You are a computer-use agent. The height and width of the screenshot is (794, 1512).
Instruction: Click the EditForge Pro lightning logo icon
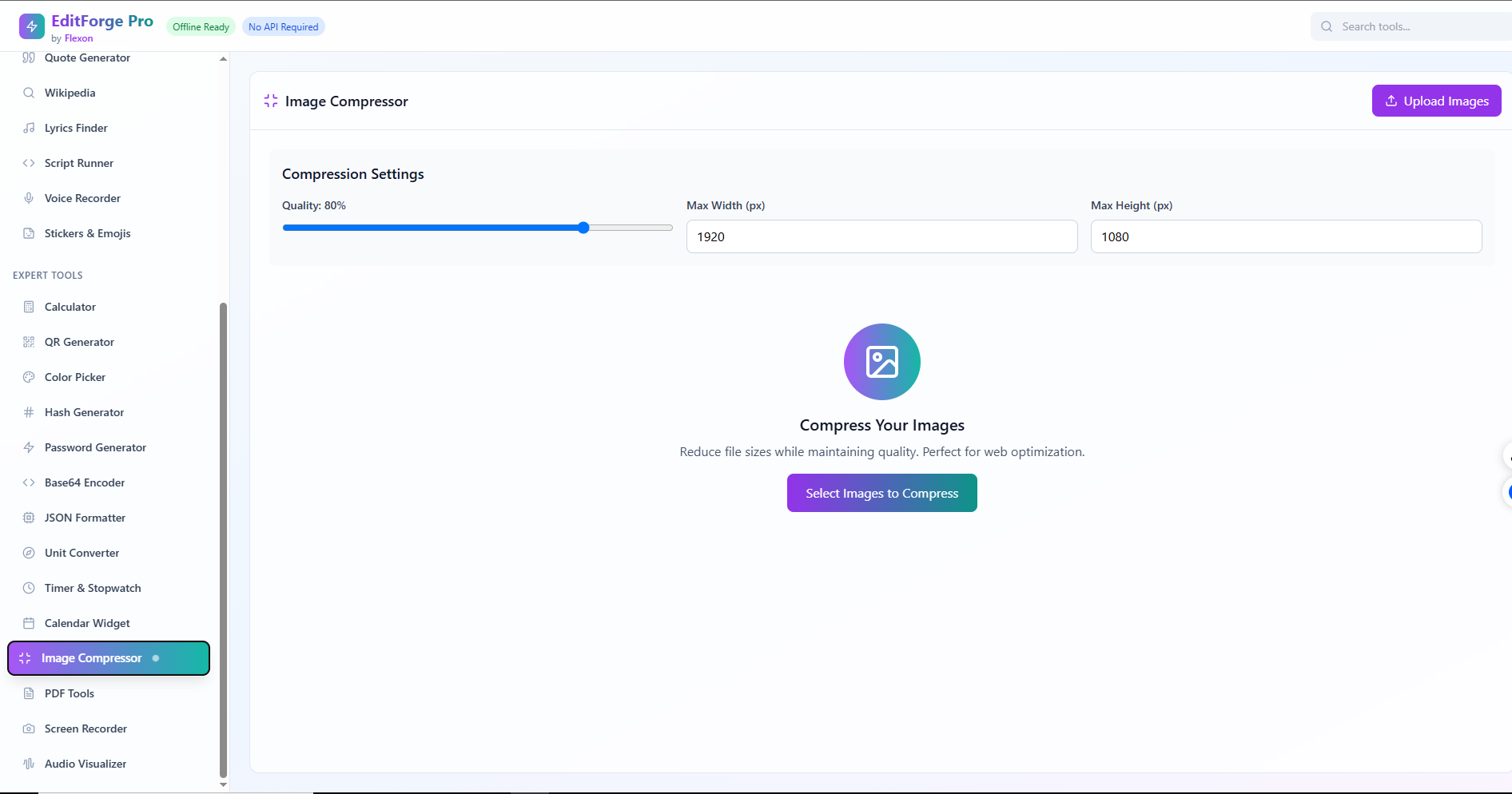pos(32,26)
